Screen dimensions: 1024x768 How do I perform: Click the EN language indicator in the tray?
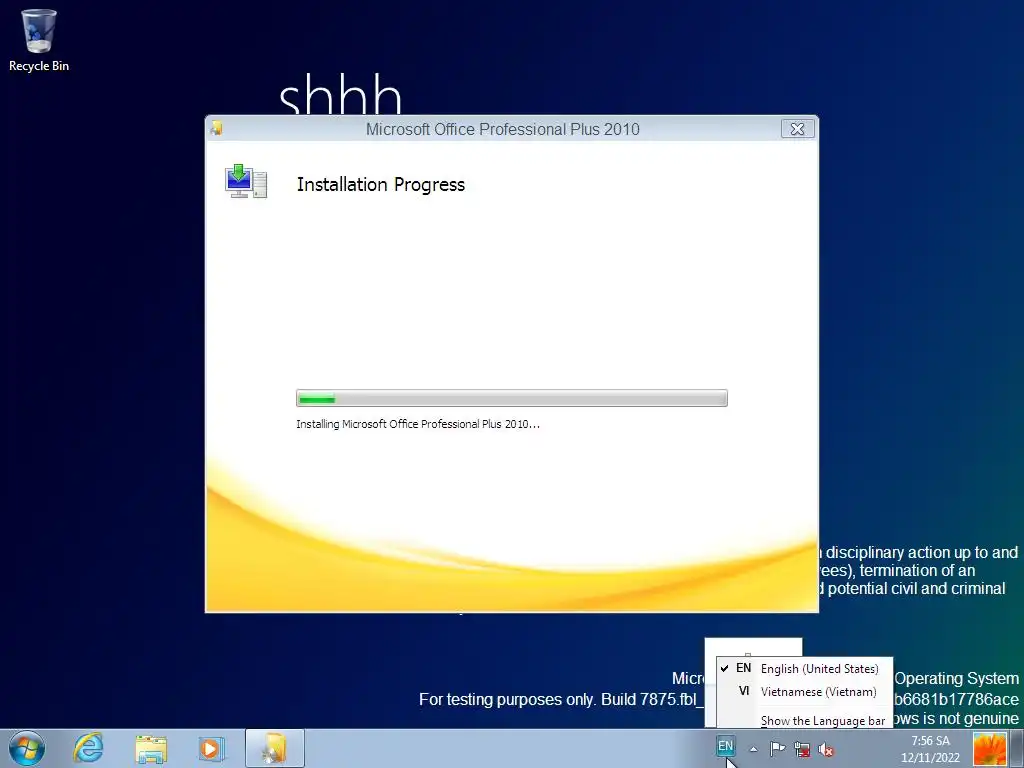click(x=726, y=746)
